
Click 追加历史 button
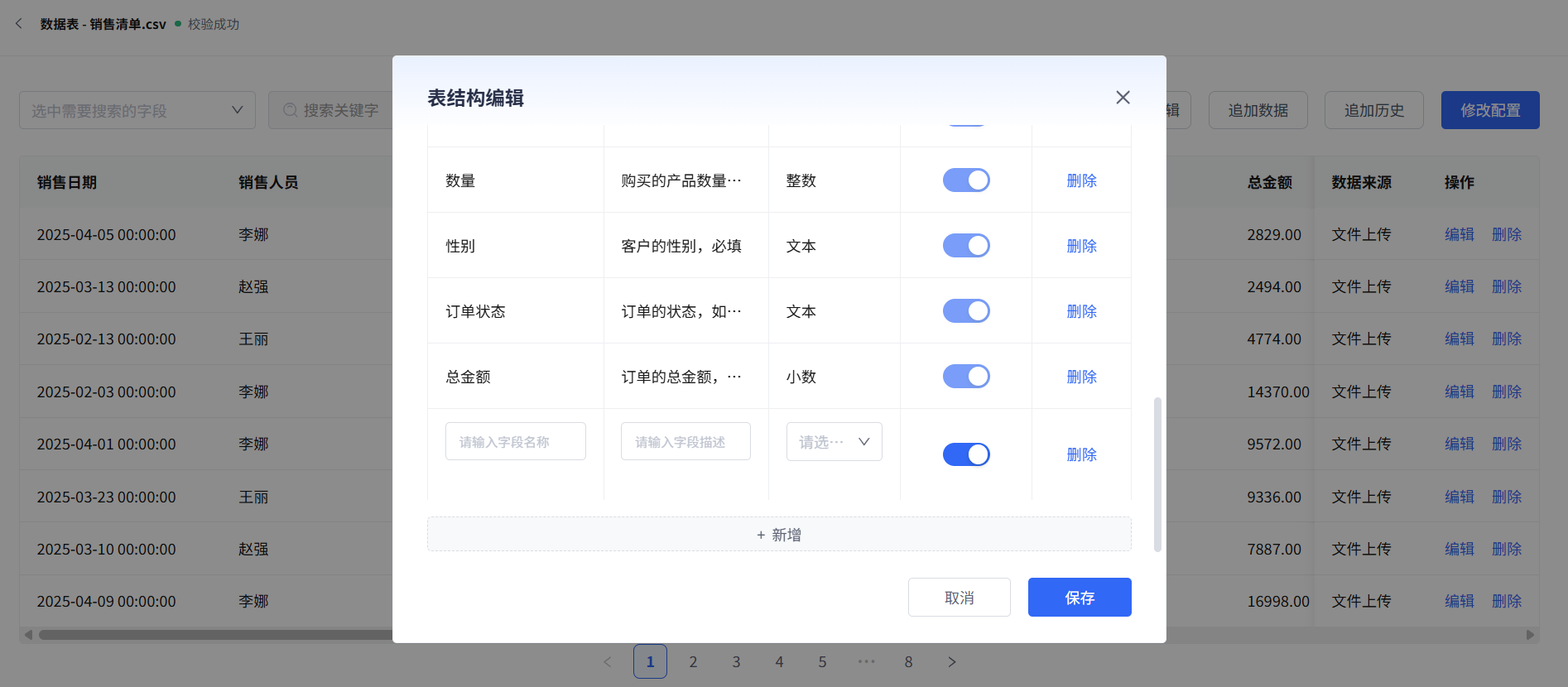click(1373, 110)
